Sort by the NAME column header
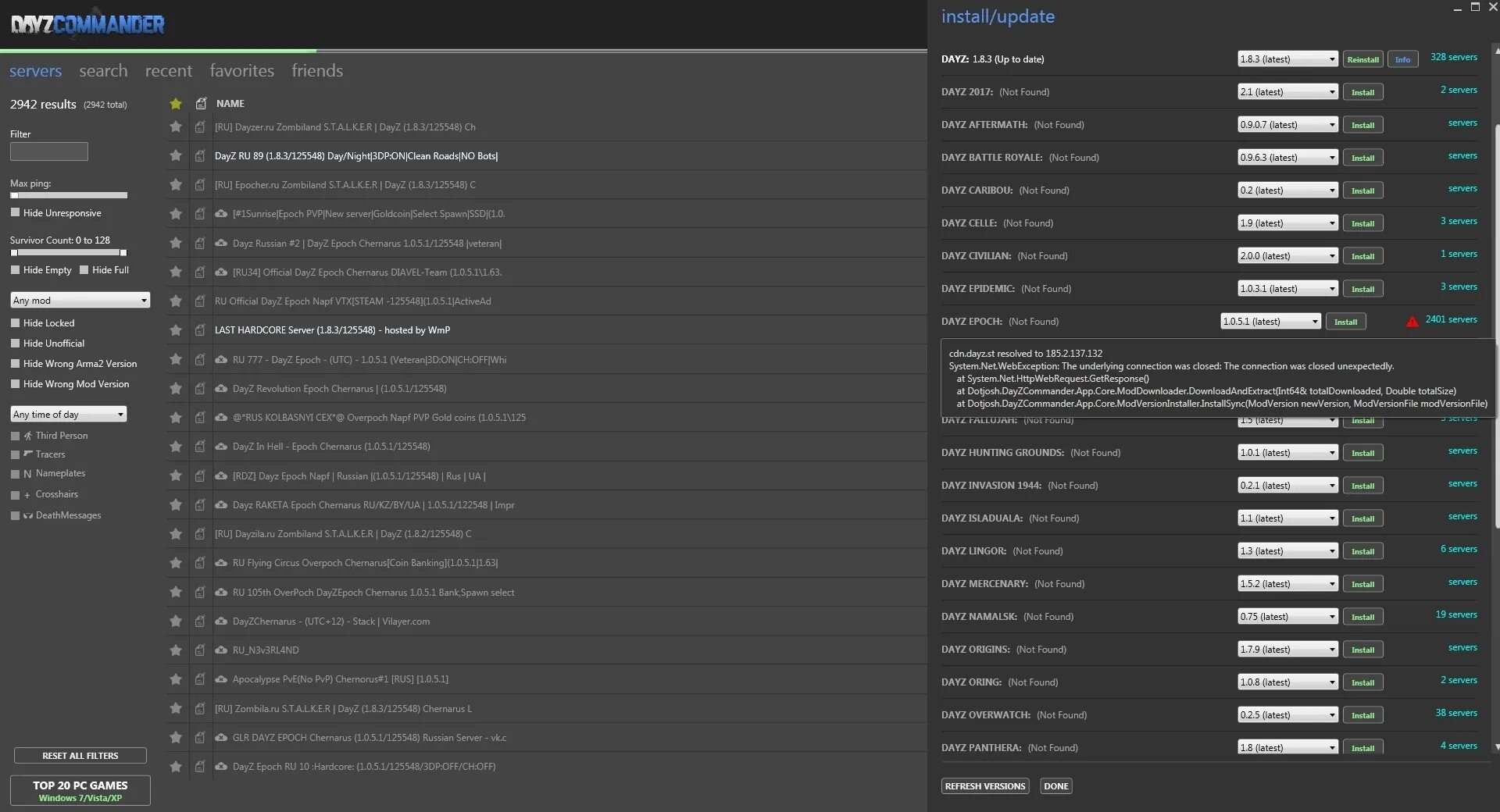Image resolution: width=1500 pixels, height=812 pixels. point(230,103)
